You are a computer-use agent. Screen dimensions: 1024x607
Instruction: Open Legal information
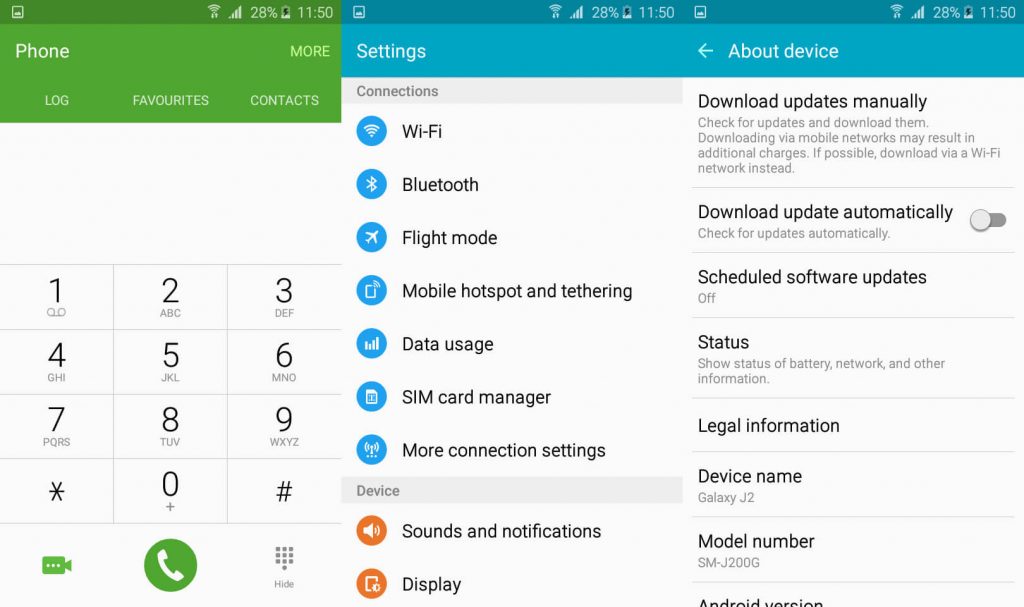(768, 425)
